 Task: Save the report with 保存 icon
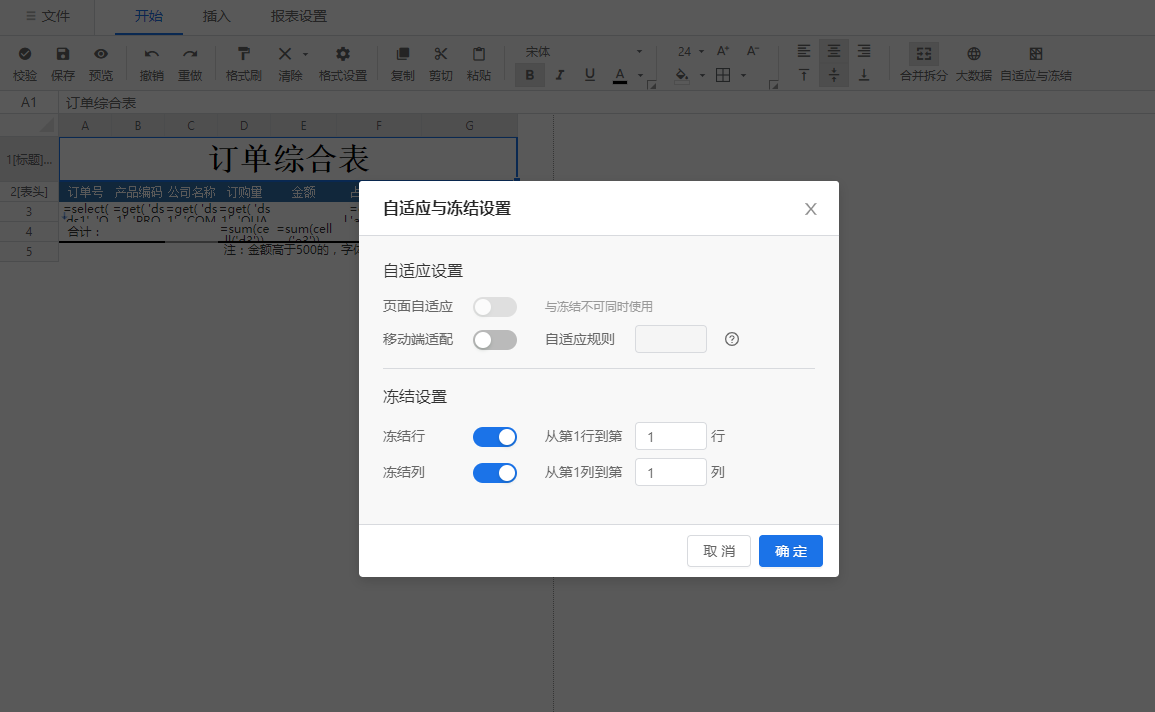[x=63, y=54]
